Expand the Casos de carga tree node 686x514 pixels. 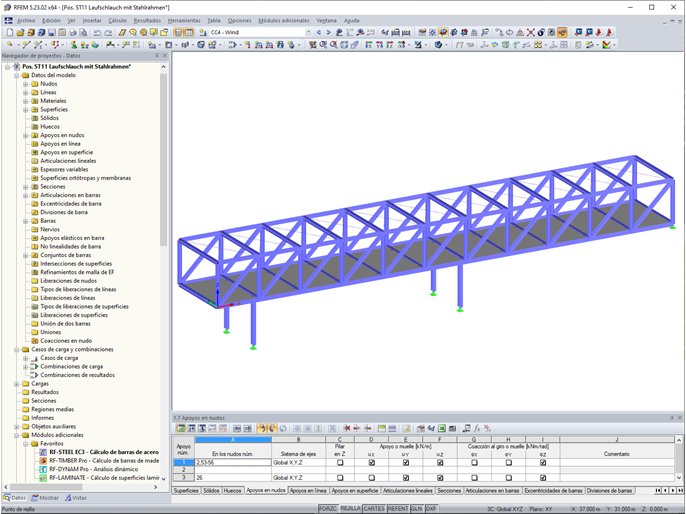[x=25, y=358]
